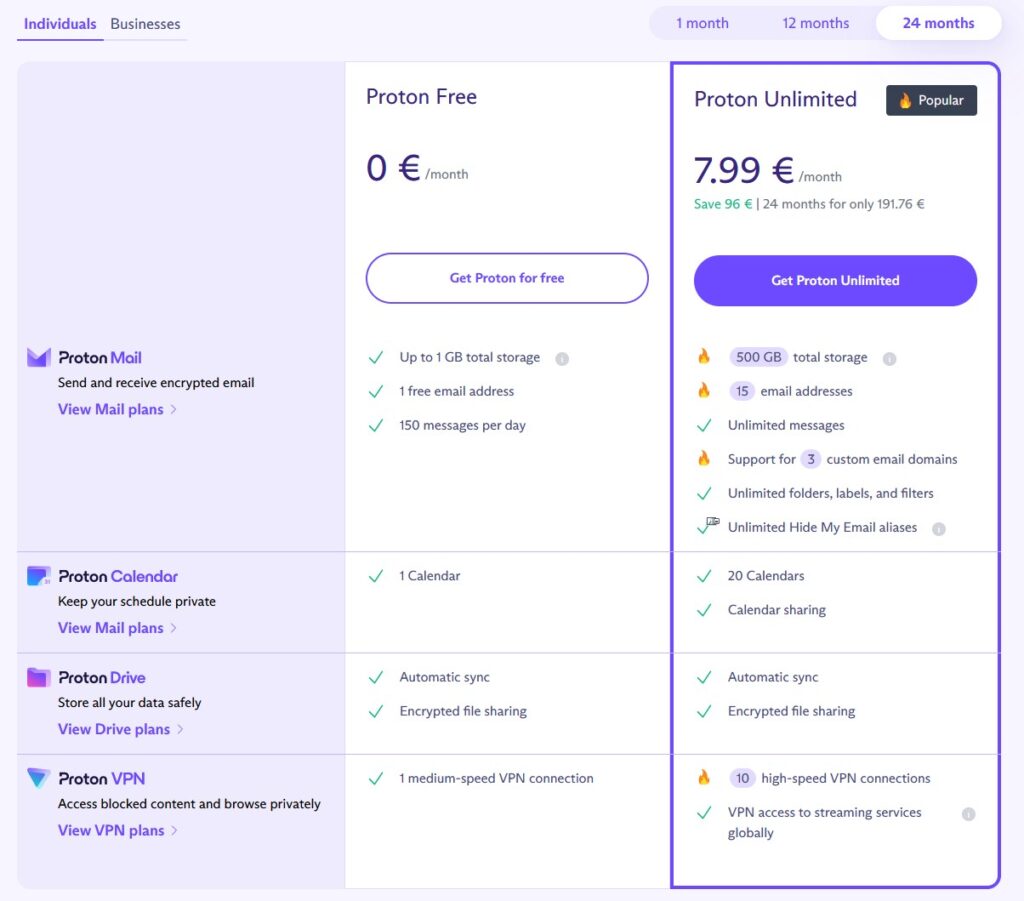This screenshot has width=1024, height=901.
Task: Click the Proton Drive folder icon
Action: (39, 677)
